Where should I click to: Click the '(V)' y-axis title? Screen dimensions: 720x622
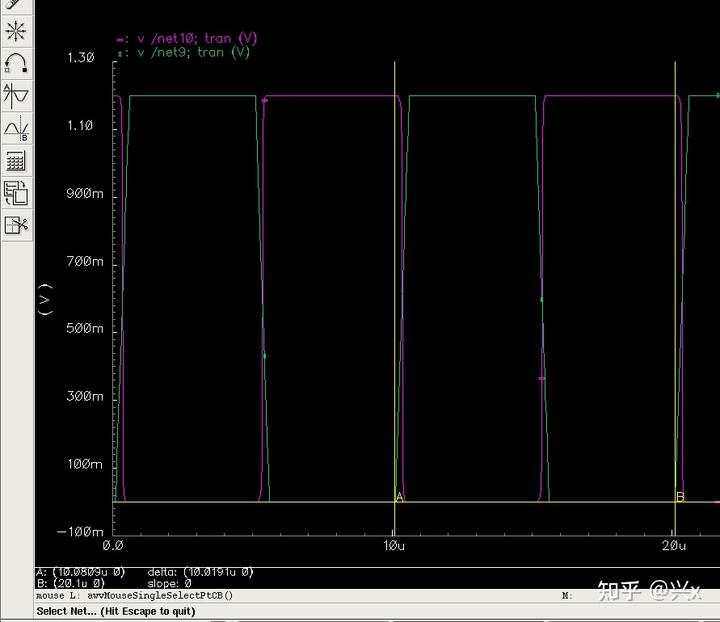pos(45,300)
